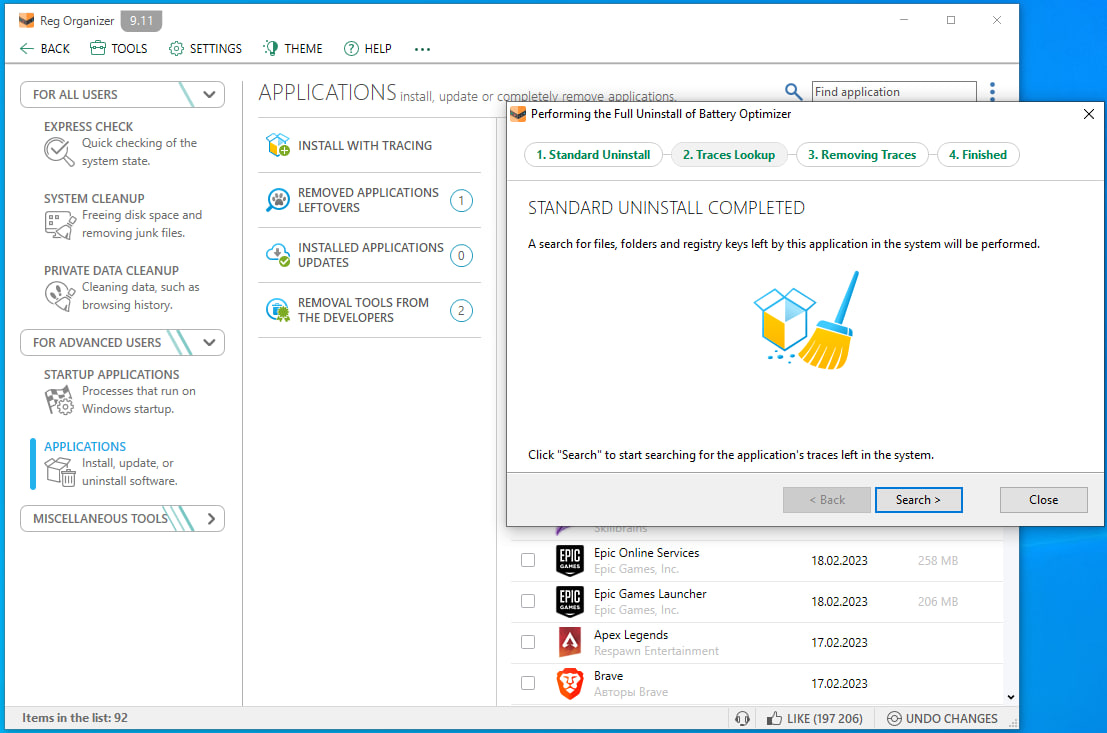Click the LIKE (197 206) thumbs-up button

pyautogui.click(x=815, y=719)
